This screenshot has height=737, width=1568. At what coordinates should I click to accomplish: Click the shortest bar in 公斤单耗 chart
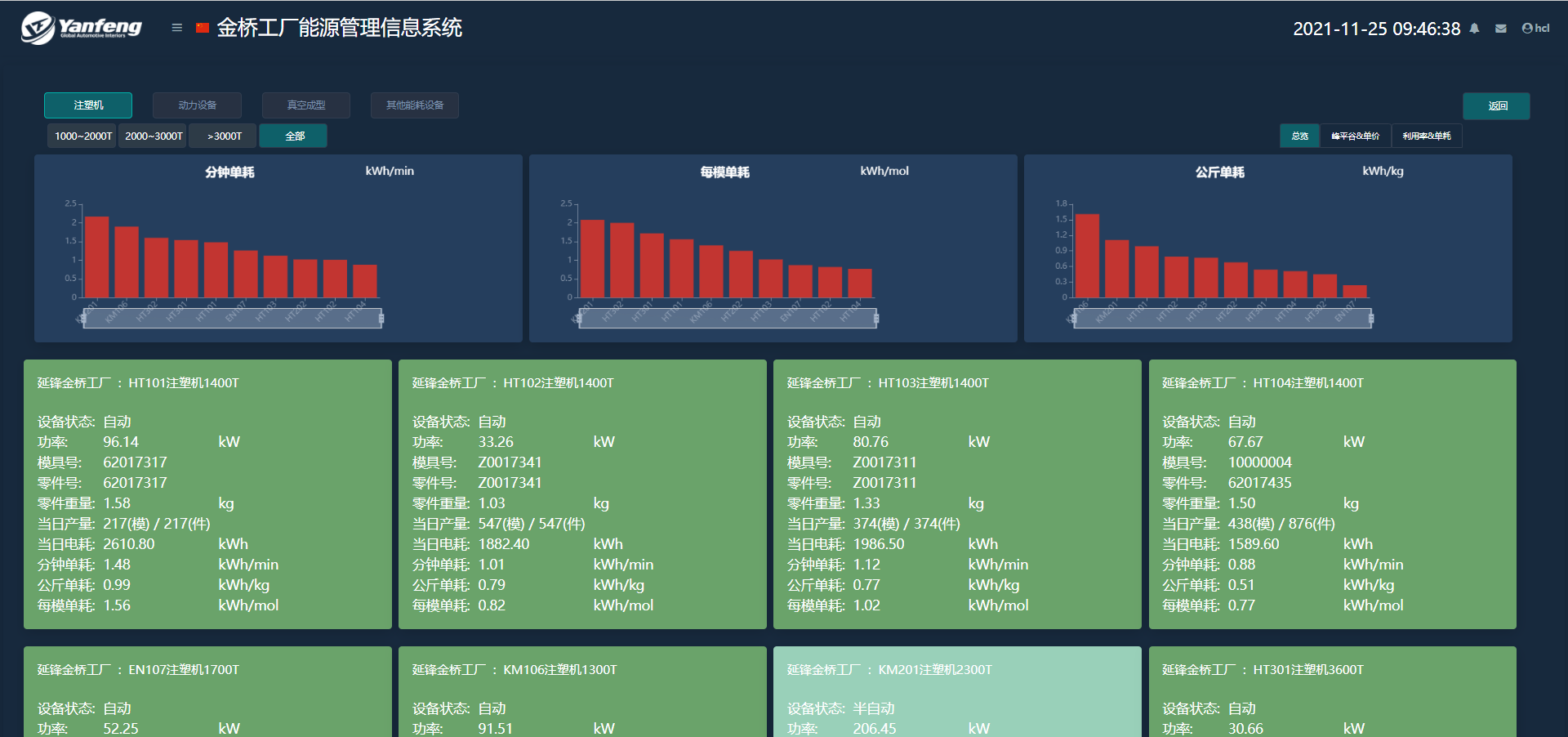click(1355, 291)
